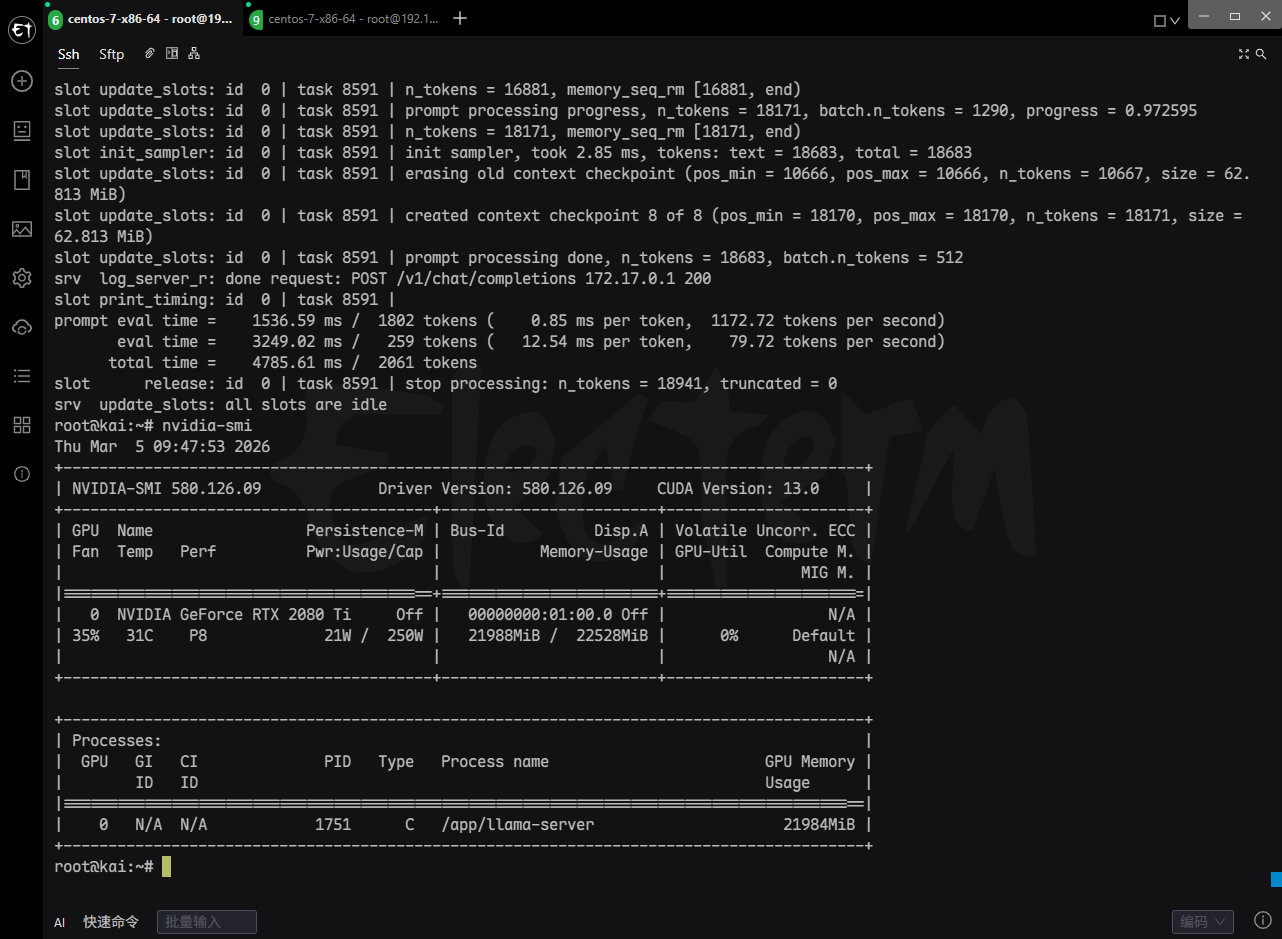Screen dimensions: 1282x939
Task: Click the 快速命令 quick commands button
Action: coord(110,922)
